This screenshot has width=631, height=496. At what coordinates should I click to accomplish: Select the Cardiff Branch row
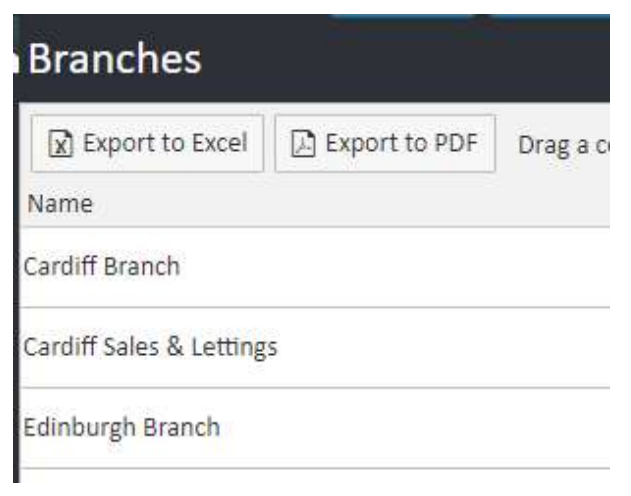click(104, 267)
